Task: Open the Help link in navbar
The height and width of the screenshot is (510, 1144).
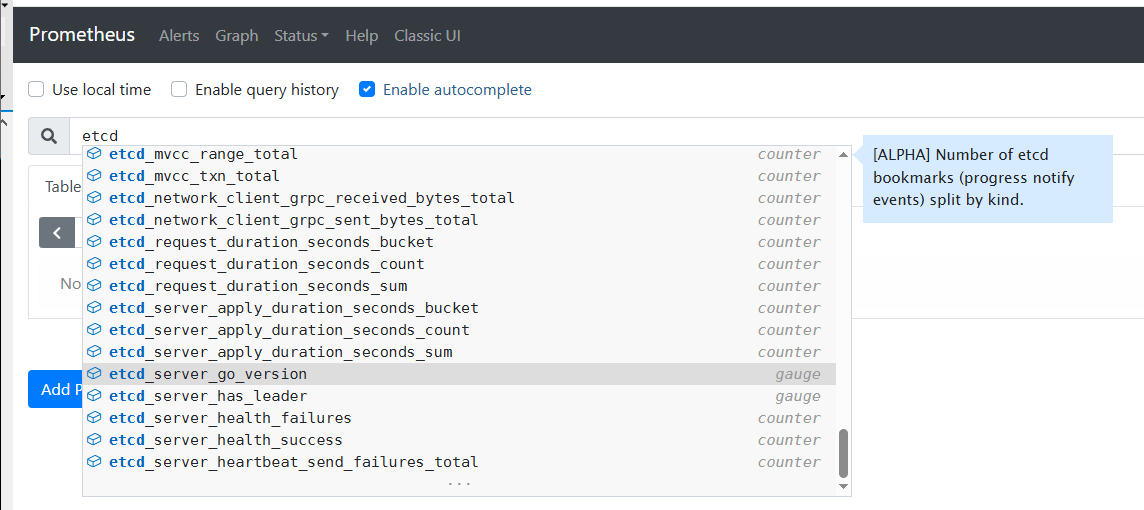Action: tap(362, 36)
